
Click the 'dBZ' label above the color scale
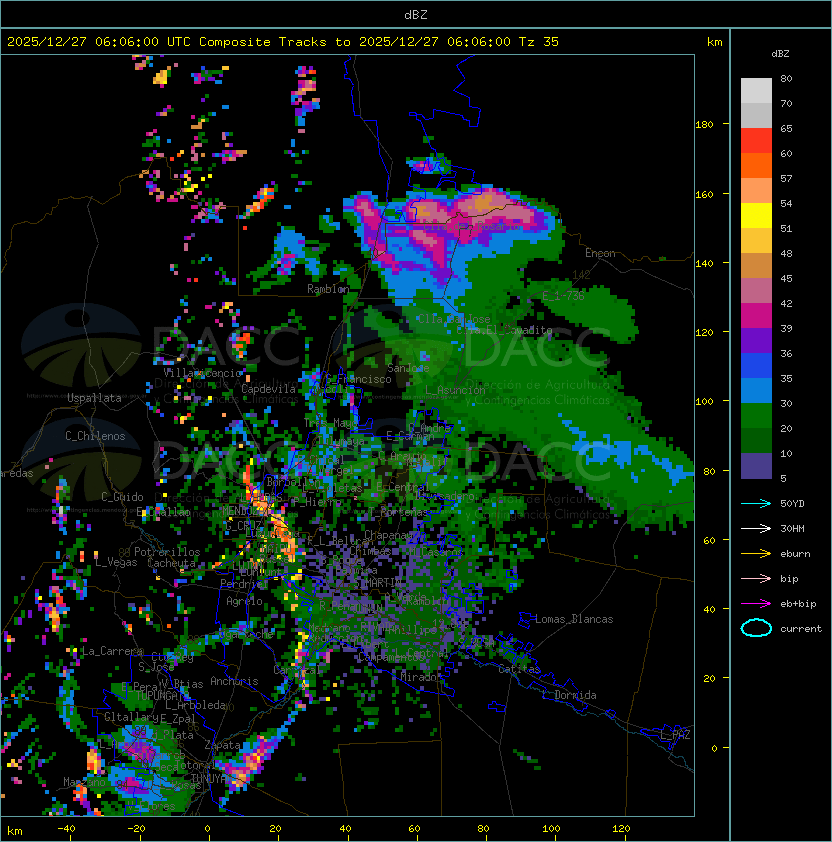[x=780, y=54]
